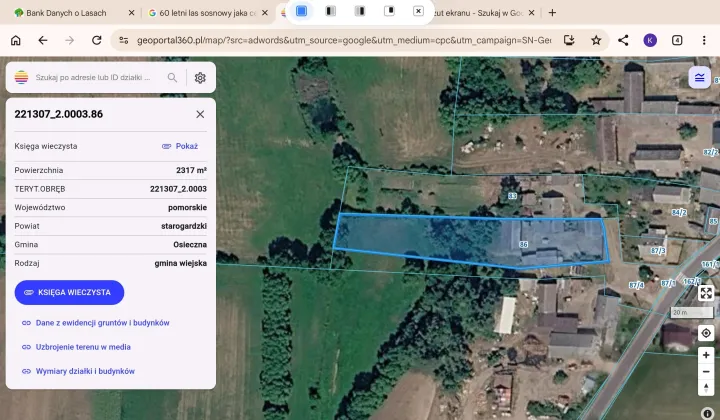
Task: Click parcel label 84/2 on the map
Action: pyautogui.click(x=679, y=212)
